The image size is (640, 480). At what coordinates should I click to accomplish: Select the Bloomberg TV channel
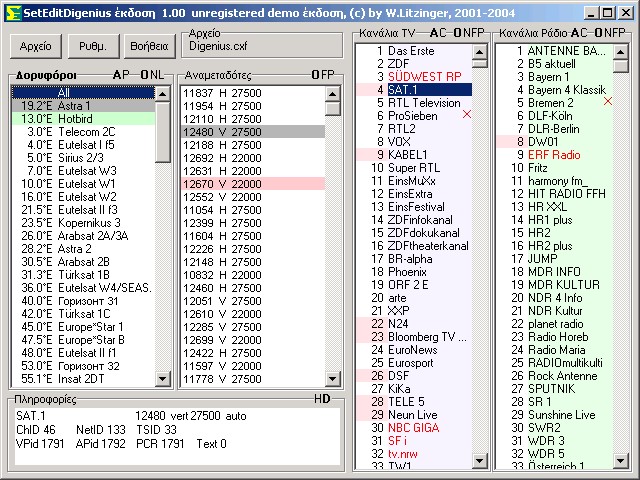point(426,337)
